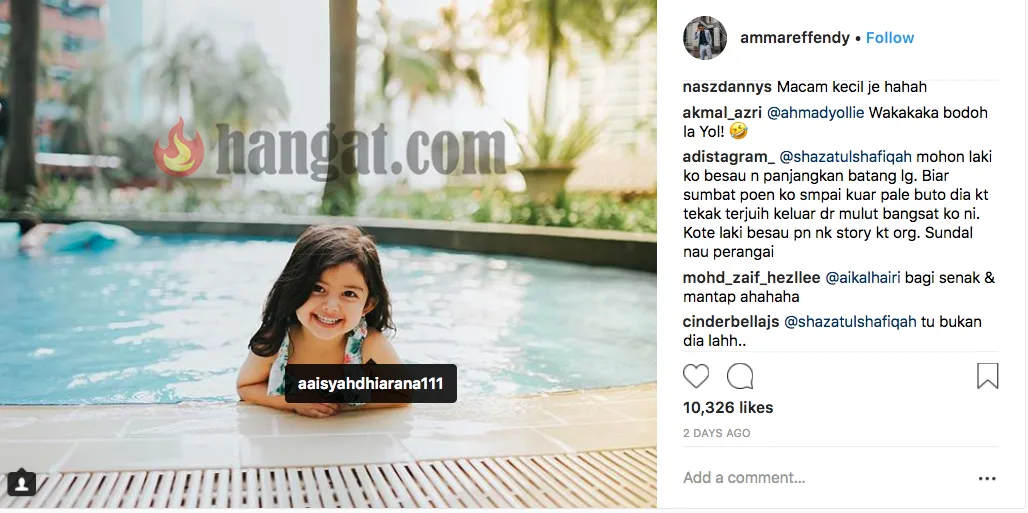The height and width of the screenshot is (513, 1028).
Task: Open mohd_zaif_hezllee commenter profile
Action: click(x=751, y=278)
